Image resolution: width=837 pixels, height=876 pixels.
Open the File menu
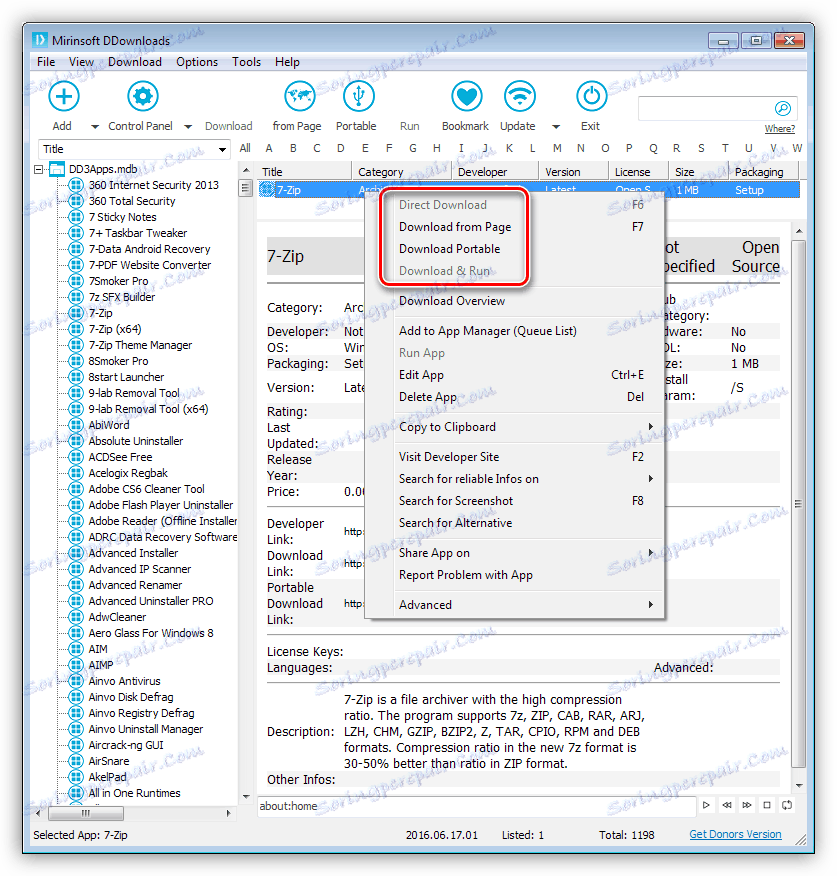[46, 62]
